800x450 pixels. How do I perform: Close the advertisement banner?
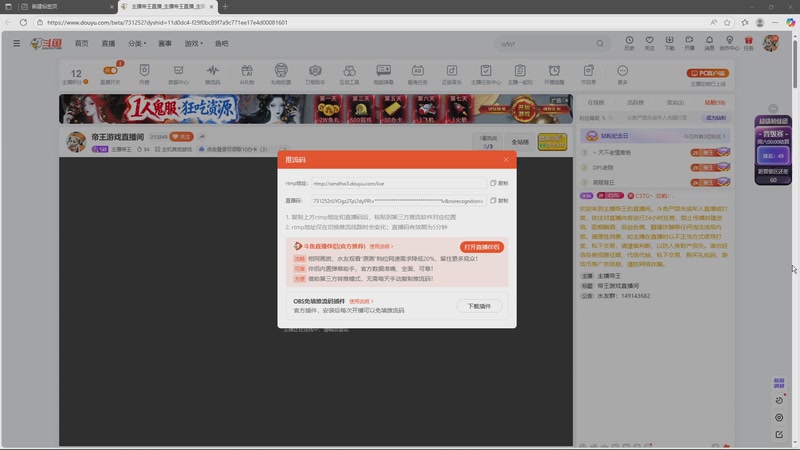point(566,101)
